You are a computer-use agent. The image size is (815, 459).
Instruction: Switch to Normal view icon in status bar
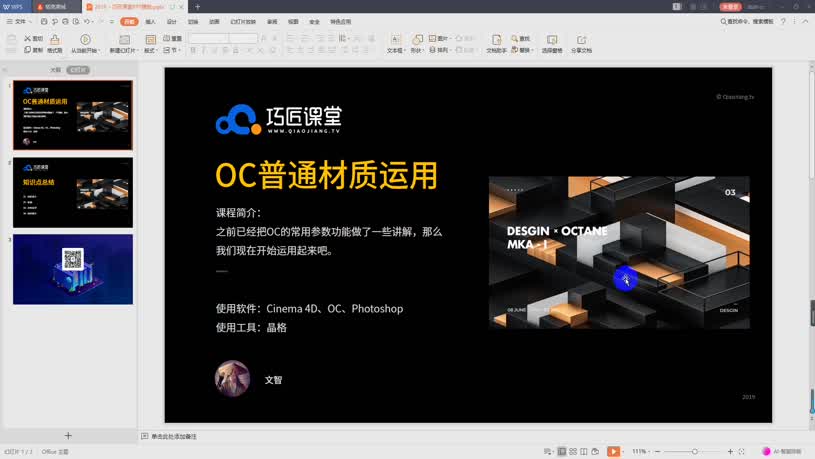pos(562,451)
